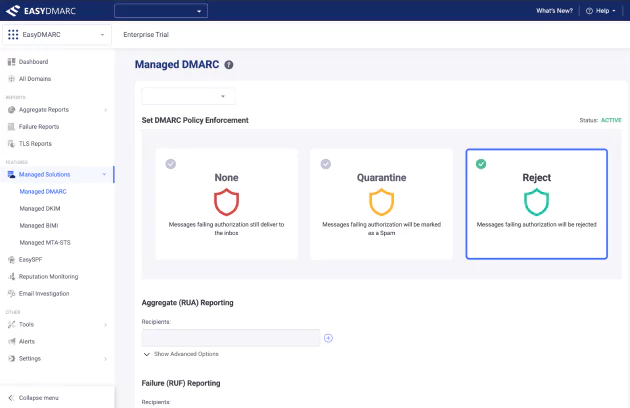Open Reputation Monitoring
The width and height of the screenshot is (630, 408).
pyautogui.click(x=49, y=277)
